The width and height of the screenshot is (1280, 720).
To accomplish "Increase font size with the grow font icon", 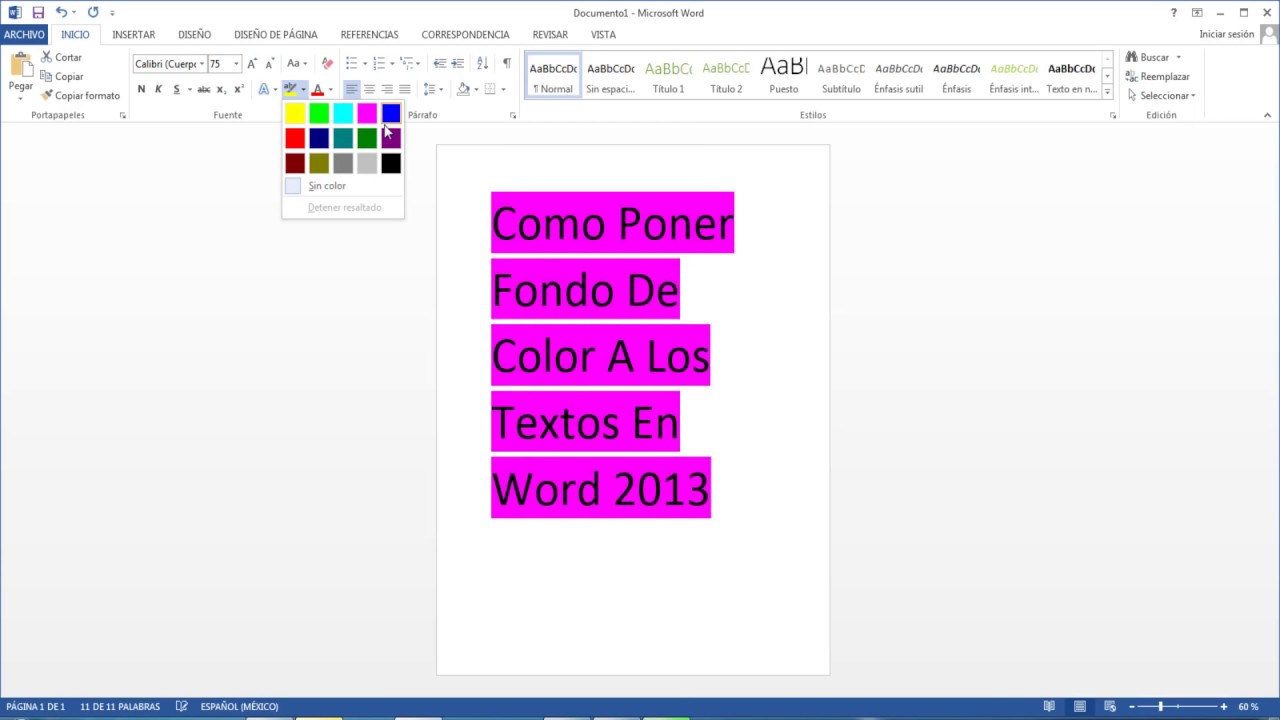I will click(252, 64).
